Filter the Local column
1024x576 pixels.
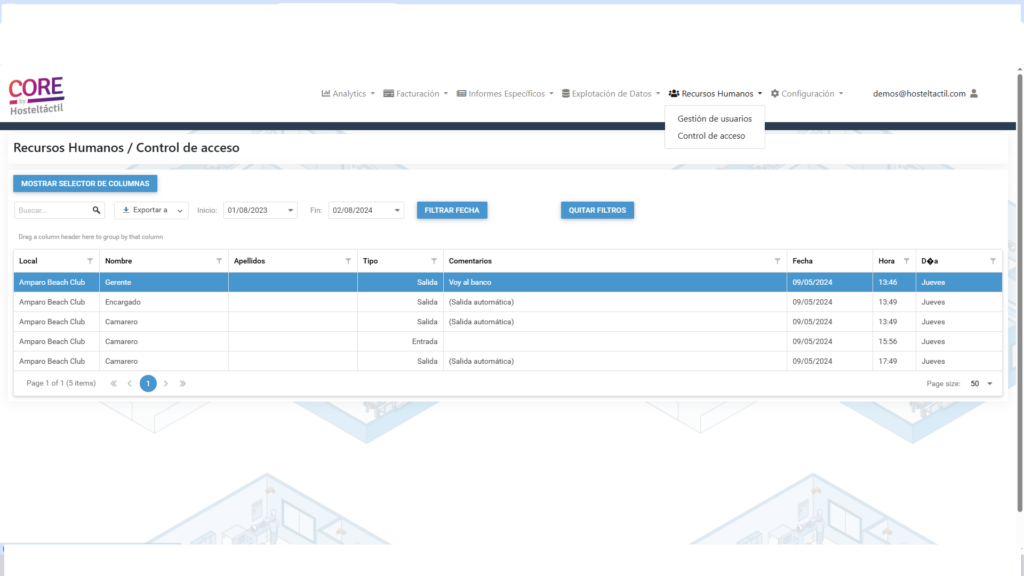[x=90, y=261]
